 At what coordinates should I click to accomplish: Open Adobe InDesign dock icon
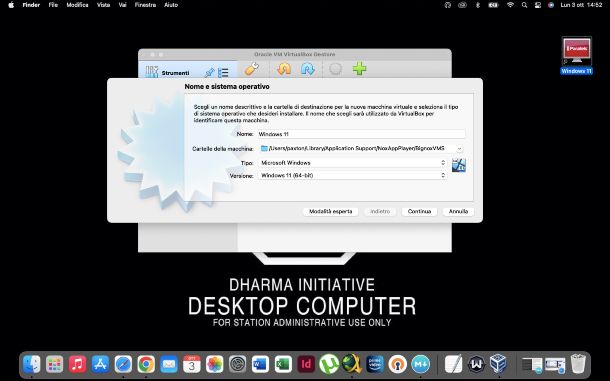[306, 364]
